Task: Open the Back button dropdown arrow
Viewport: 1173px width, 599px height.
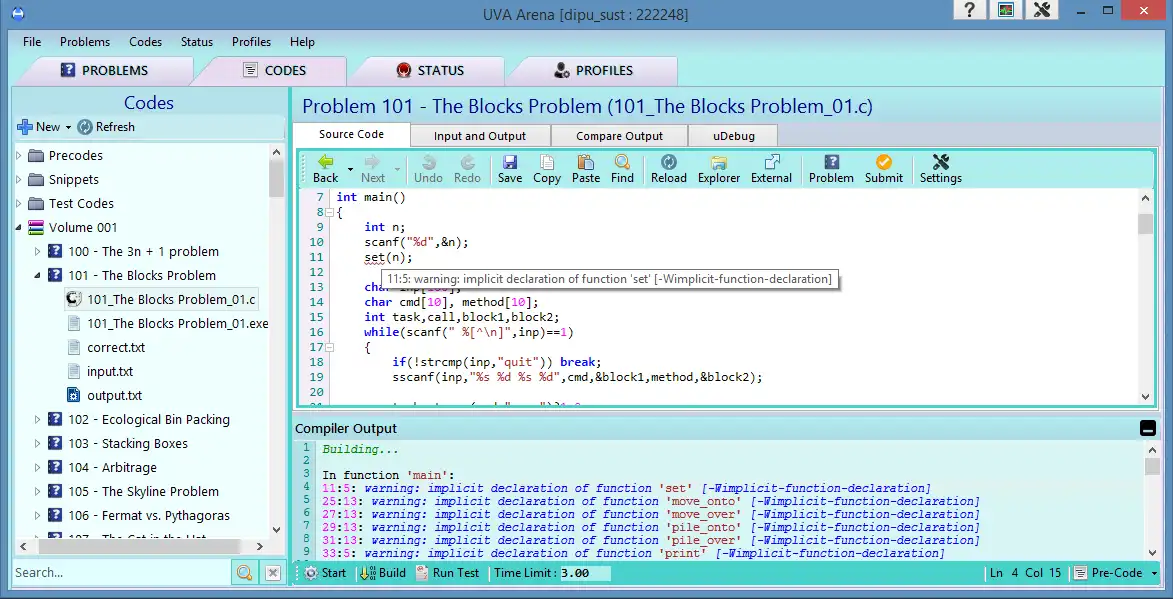Action: (350, 169)
